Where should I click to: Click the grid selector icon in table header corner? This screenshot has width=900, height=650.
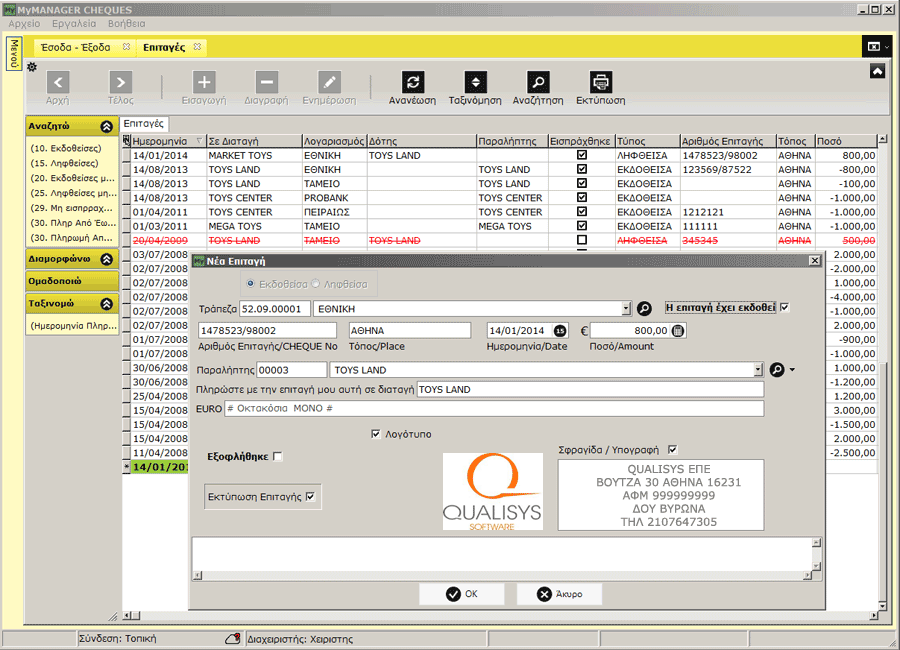(x=127, y=140)
